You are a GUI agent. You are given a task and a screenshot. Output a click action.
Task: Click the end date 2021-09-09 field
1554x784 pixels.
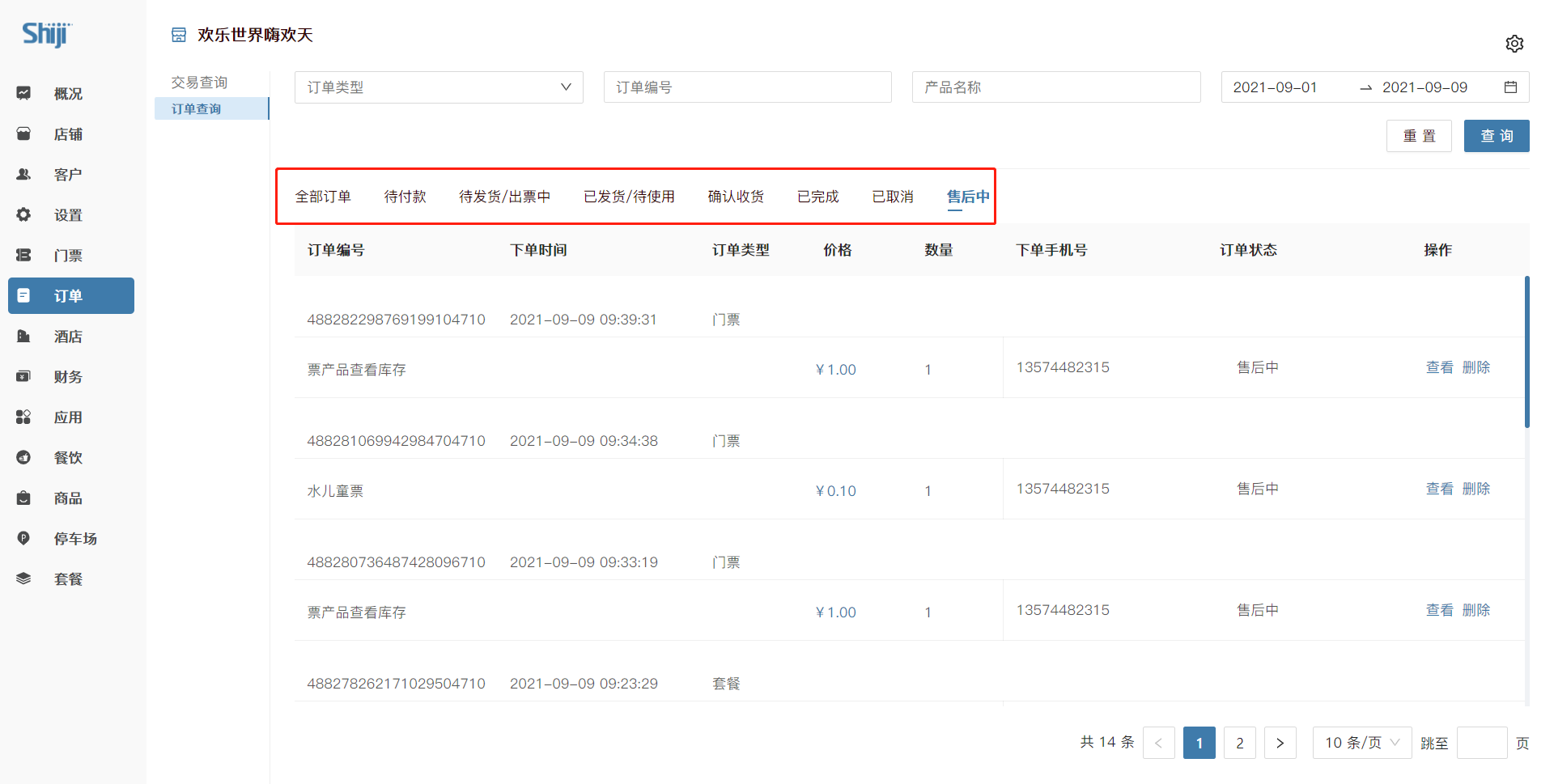1424,87
